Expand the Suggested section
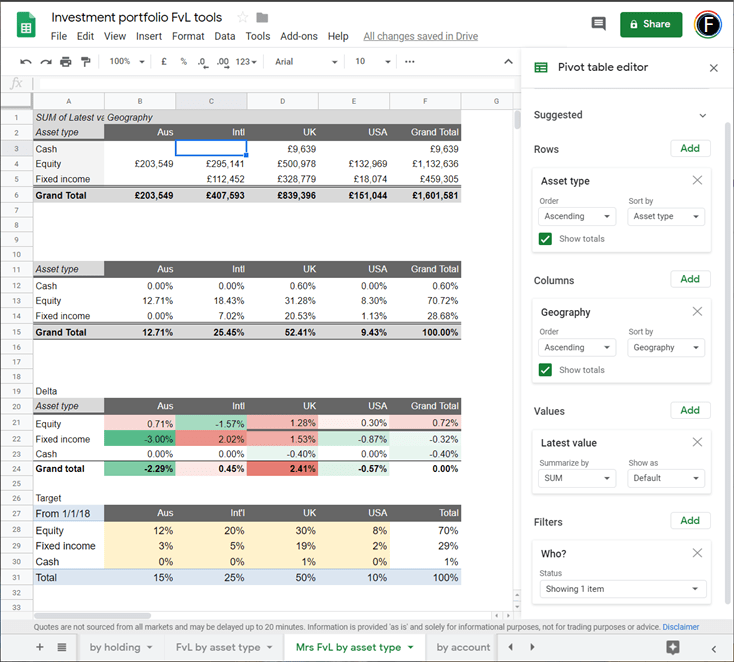The height and width of the screenshot is (662, 734). [702, 115]
